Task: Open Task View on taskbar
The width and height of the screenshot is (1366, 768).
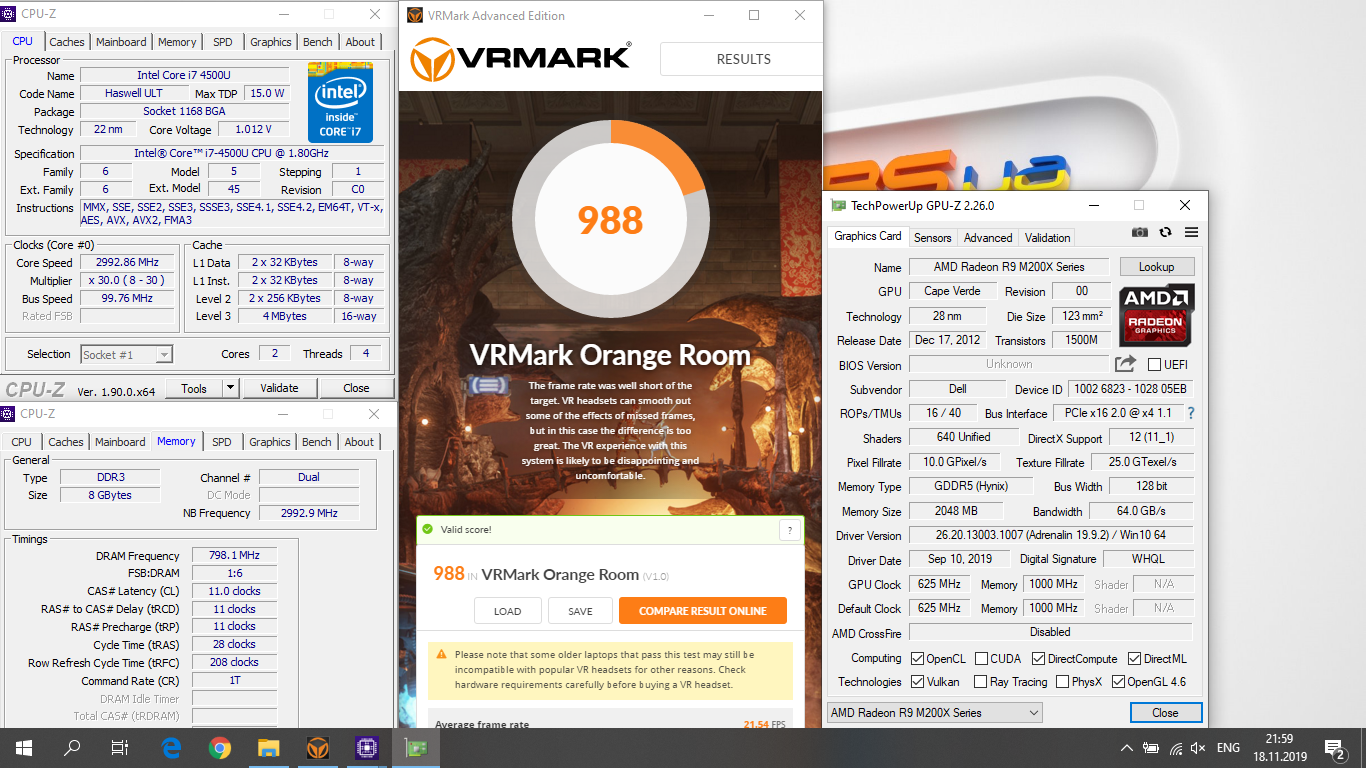Action: pyautogui.click(x=120, y=748)
